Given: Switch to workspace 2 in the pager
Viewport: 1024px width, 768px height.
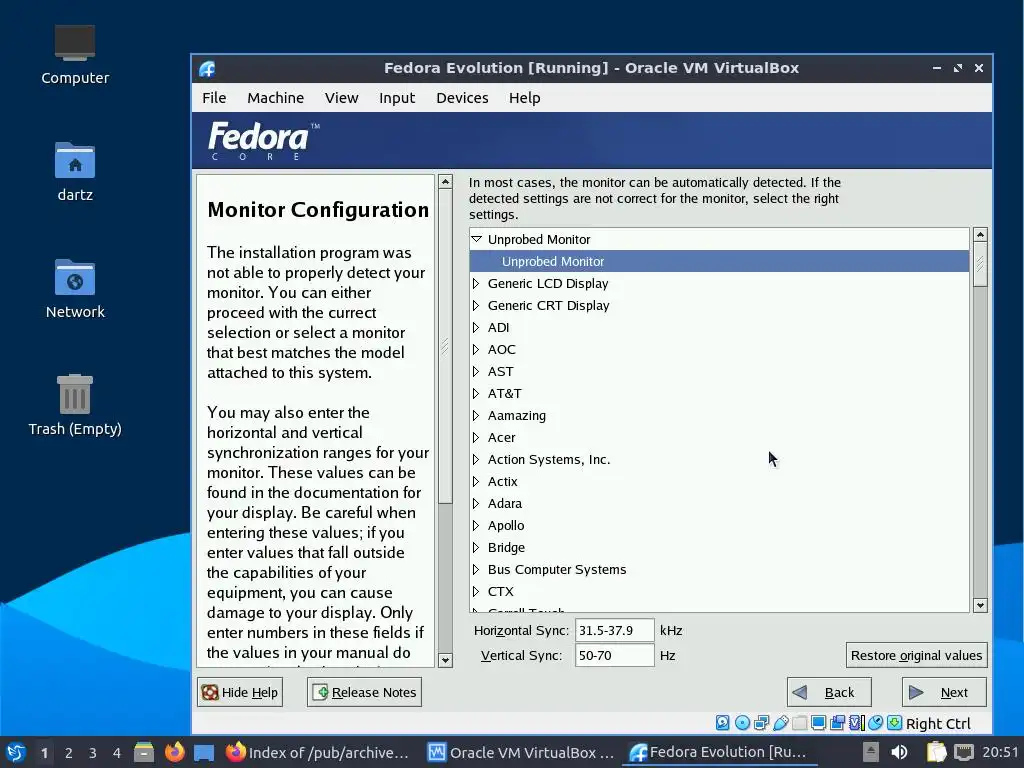Looking at the screenshot, I should pyautogui.click(x=69, y=753).
